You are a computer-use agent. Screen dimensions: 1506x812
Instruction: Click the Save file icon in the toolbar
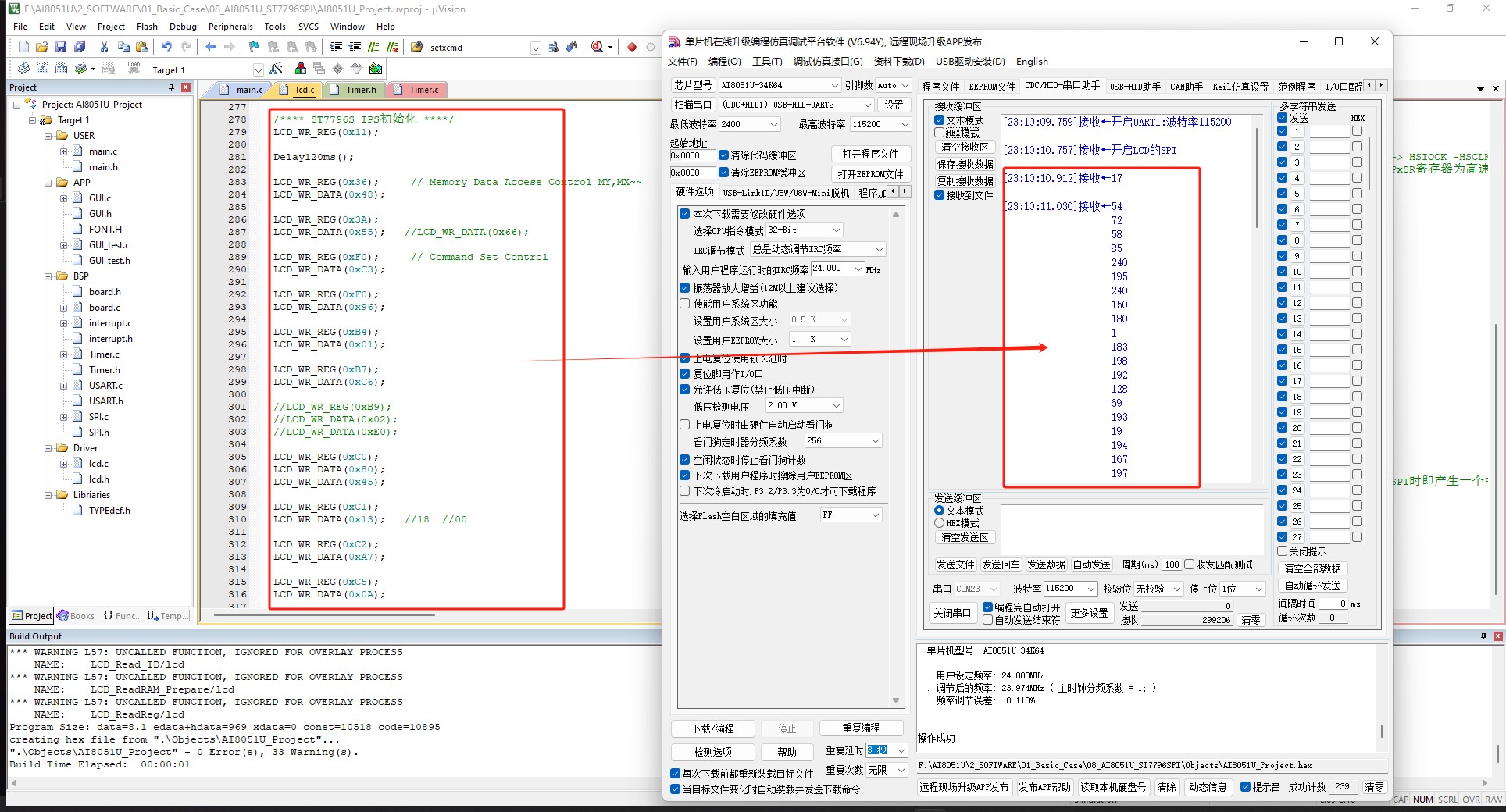click(x=61, y=47)
